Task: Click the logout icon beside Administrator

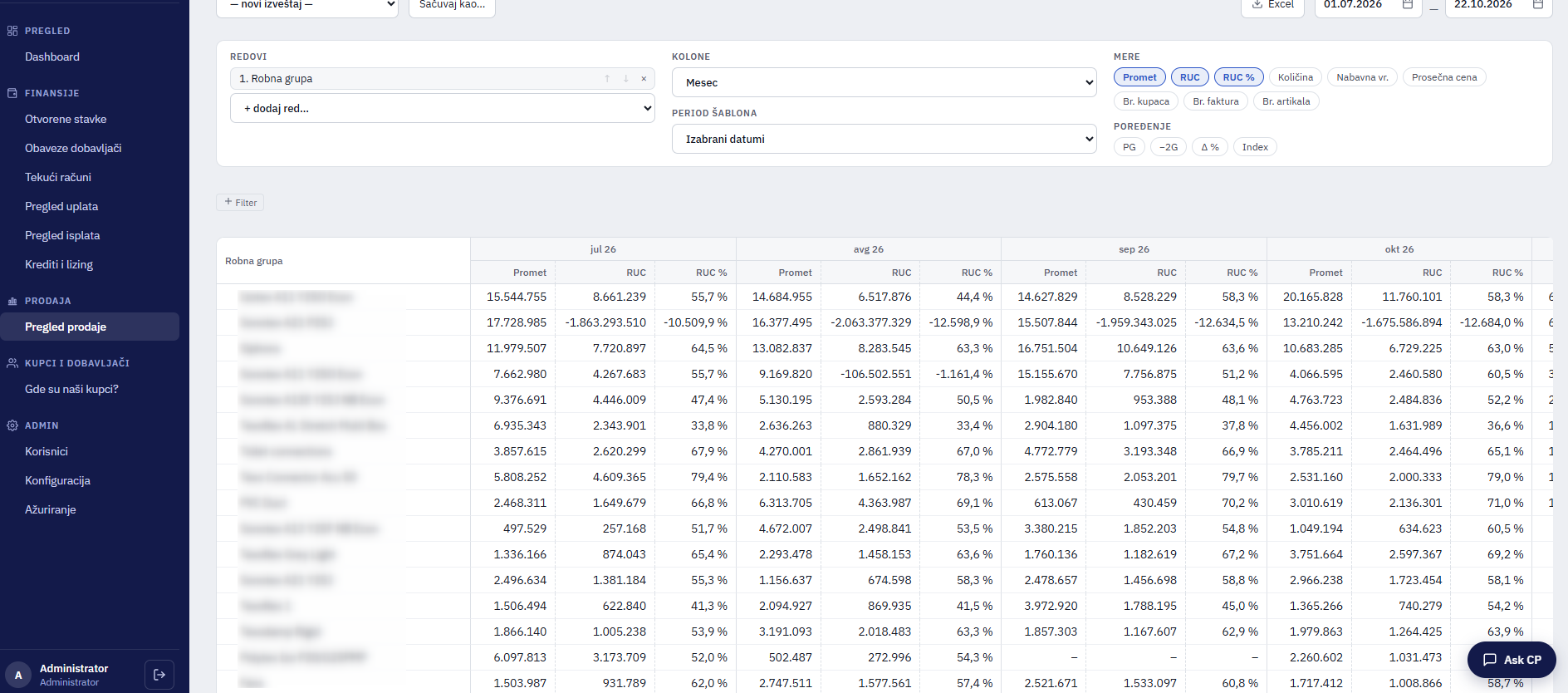Action: 159,675
